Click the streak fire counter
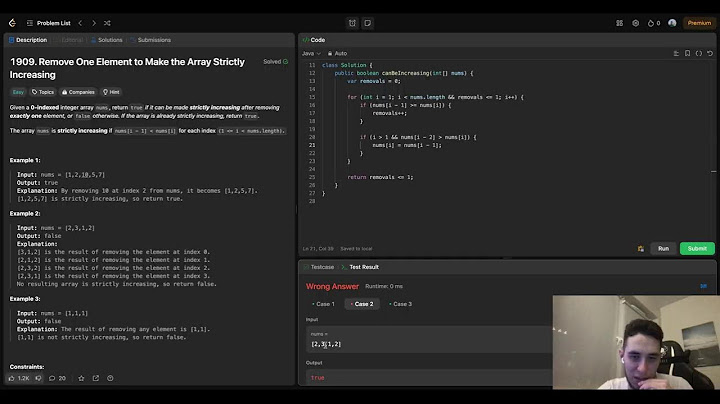Image resolution: width=720 pixels, height=404 pixels. pos(654,23)
